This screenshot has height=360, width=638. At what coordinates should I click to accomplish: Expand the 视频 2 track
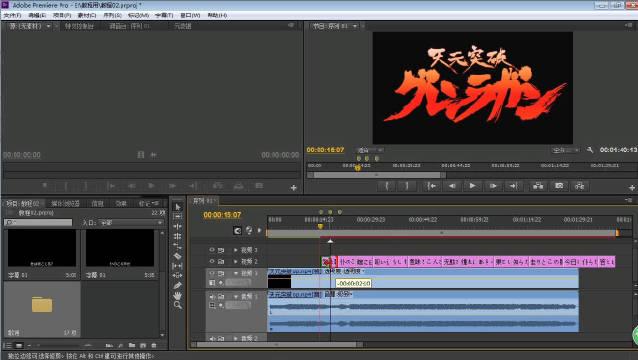coord(236,261)
